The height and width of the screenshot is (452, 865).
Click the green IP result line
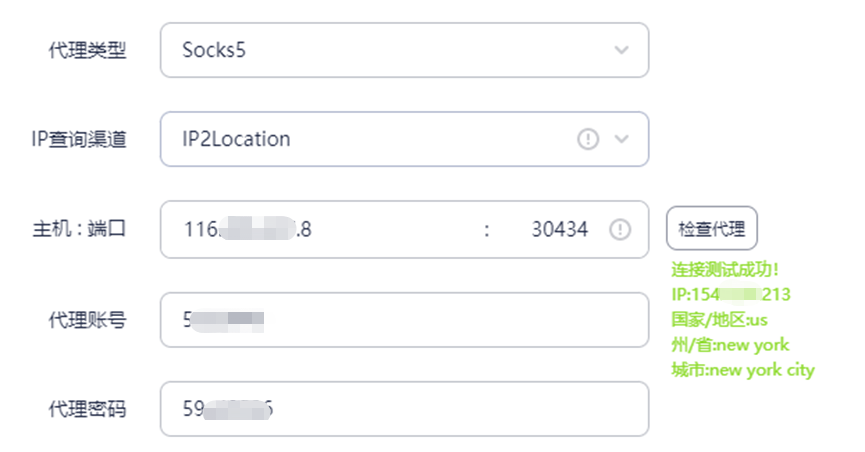731,294
